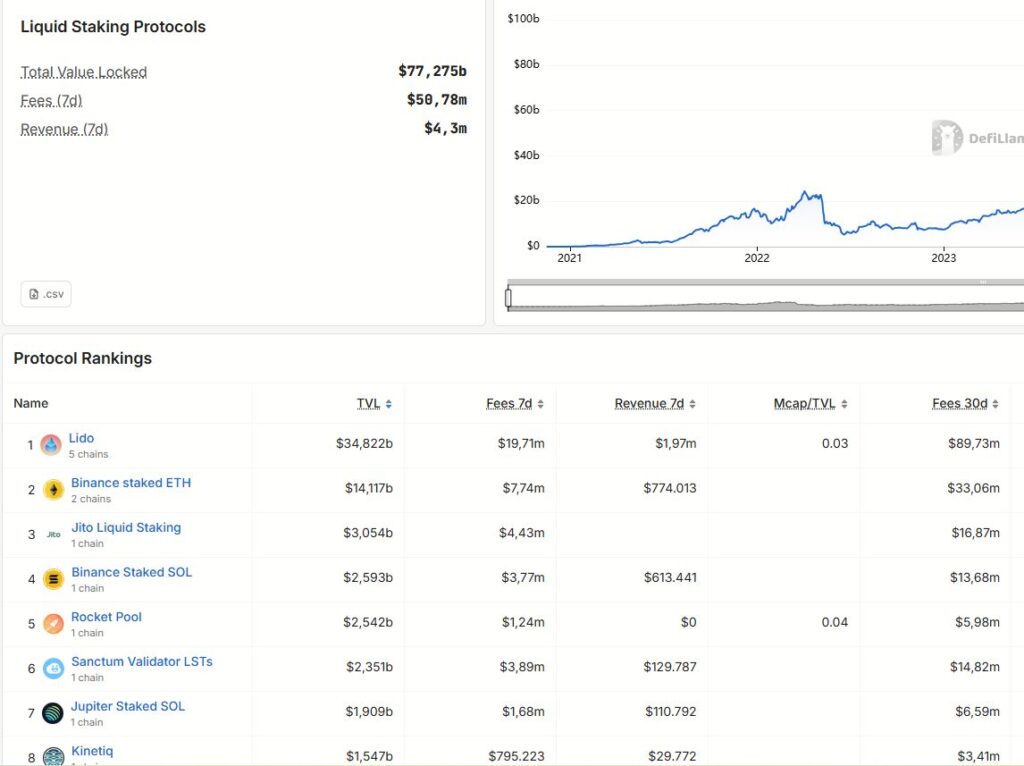
Task: Click the chart range slider left handle
Action: pyautogui.click(x=509, y=298)
